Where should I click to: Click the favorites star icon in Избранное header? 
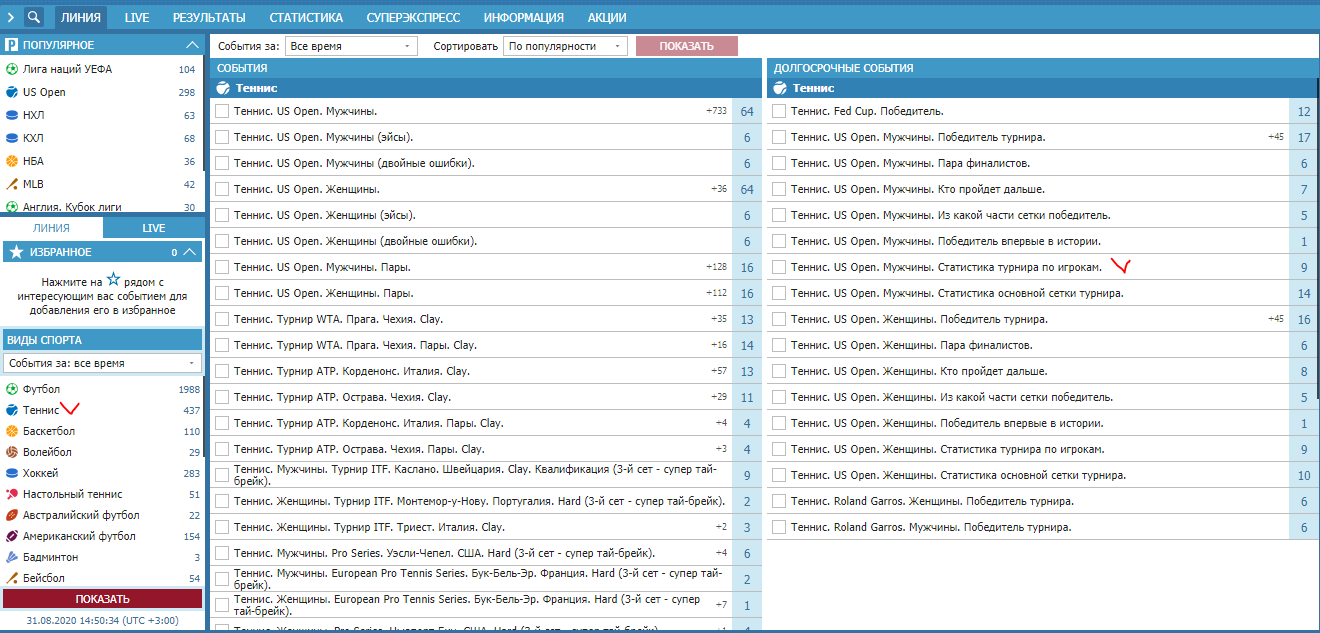click(x=17, y=253)
